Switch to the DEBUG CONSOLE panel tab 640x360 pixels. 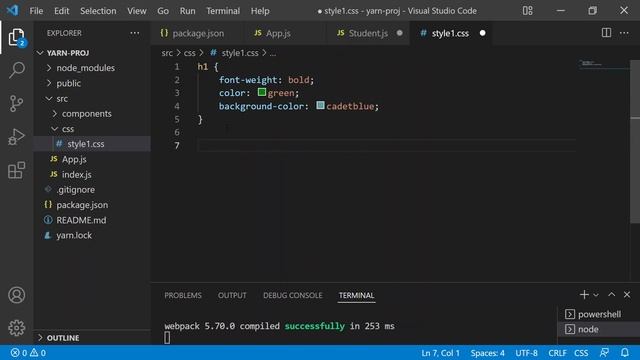click(x=292, y=295)
